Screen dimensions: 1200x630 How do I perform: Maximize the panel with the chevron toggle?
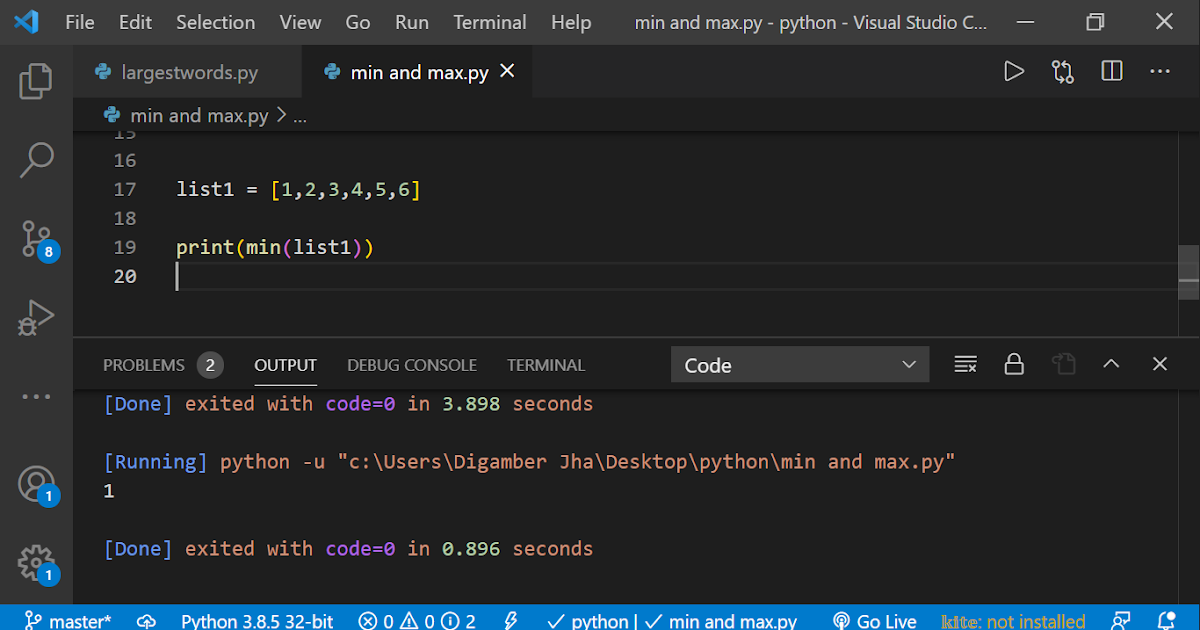click(x=1111, y=364)
